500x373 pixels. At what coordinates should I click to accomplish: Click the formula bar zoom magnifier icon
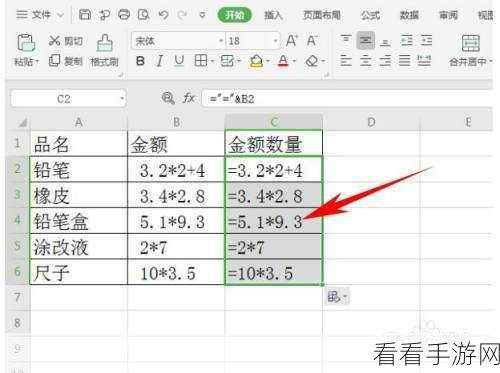pos(167,98)
